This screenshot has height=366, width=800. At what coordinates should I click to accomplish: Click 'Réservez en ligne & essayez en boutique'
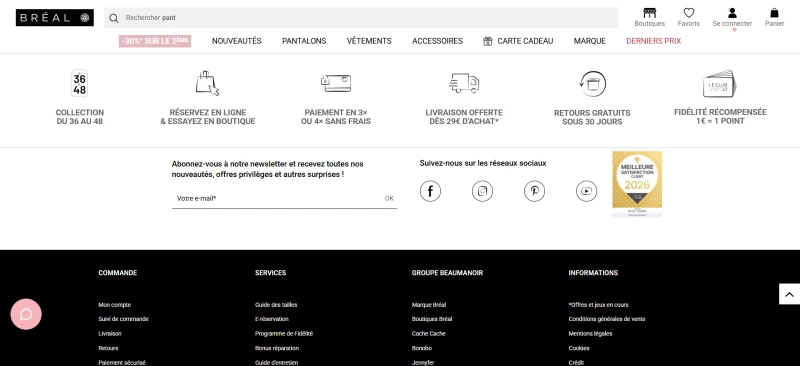pos(208,117)
